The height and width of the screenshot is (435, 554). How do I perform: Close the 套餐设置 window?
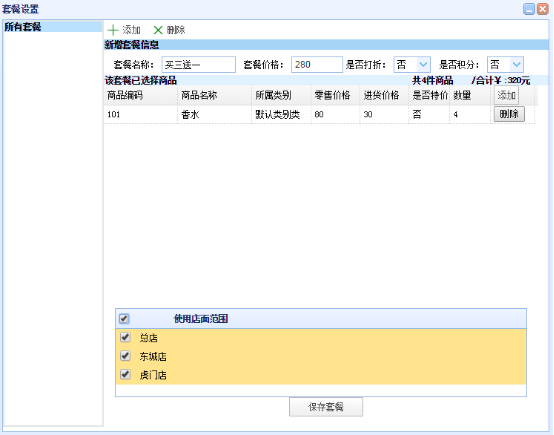tap(542, 9)
